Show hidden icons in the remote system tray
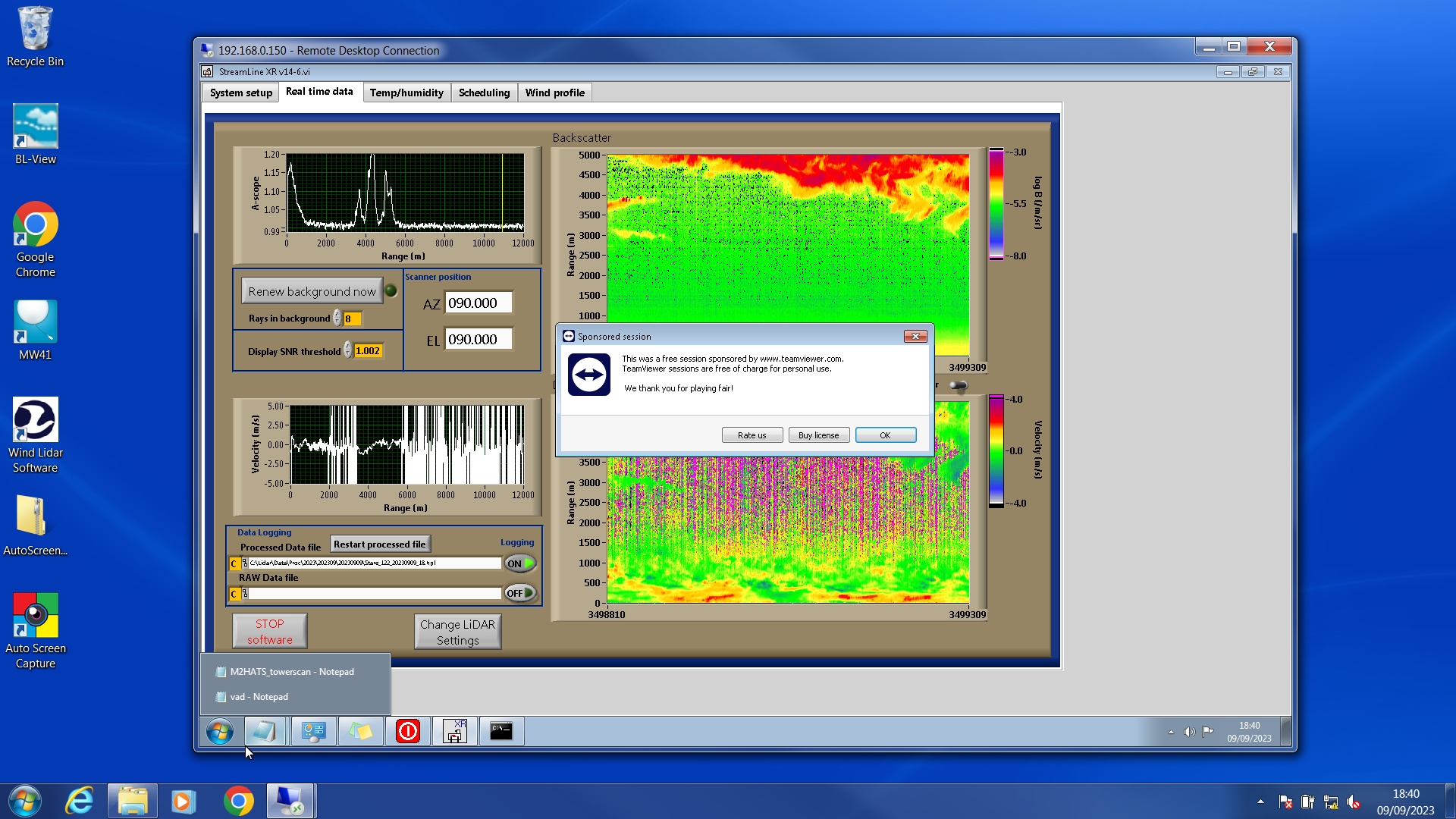The image size is (1456, 819). (x=1171, y=732)
